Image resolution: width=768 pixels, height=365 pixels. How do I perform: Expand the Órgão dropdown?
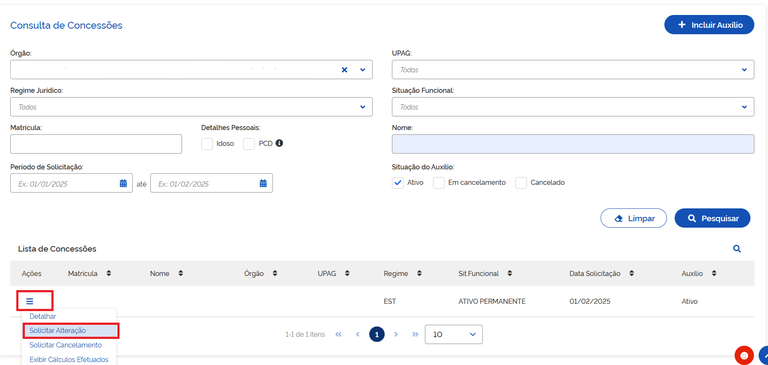click(362, 70)
